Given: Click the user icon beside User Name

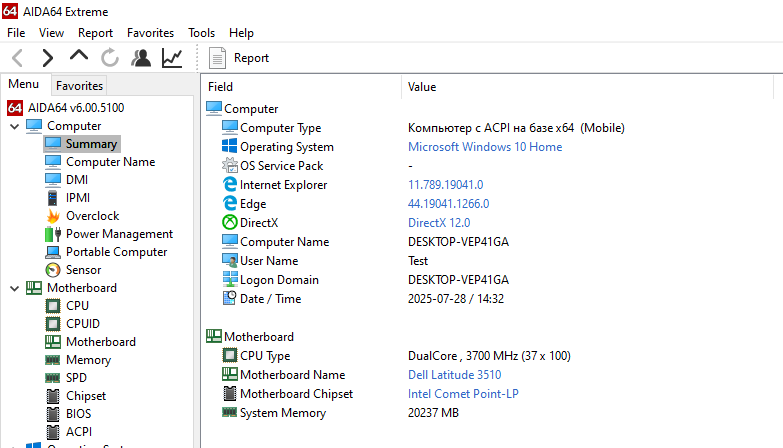Looking at the screenshot, I should 229,260.
